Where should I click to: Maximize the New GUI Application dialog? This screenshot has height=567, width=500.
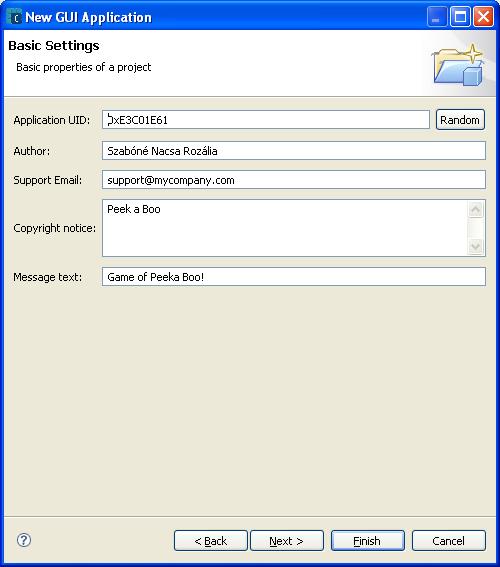460,17
